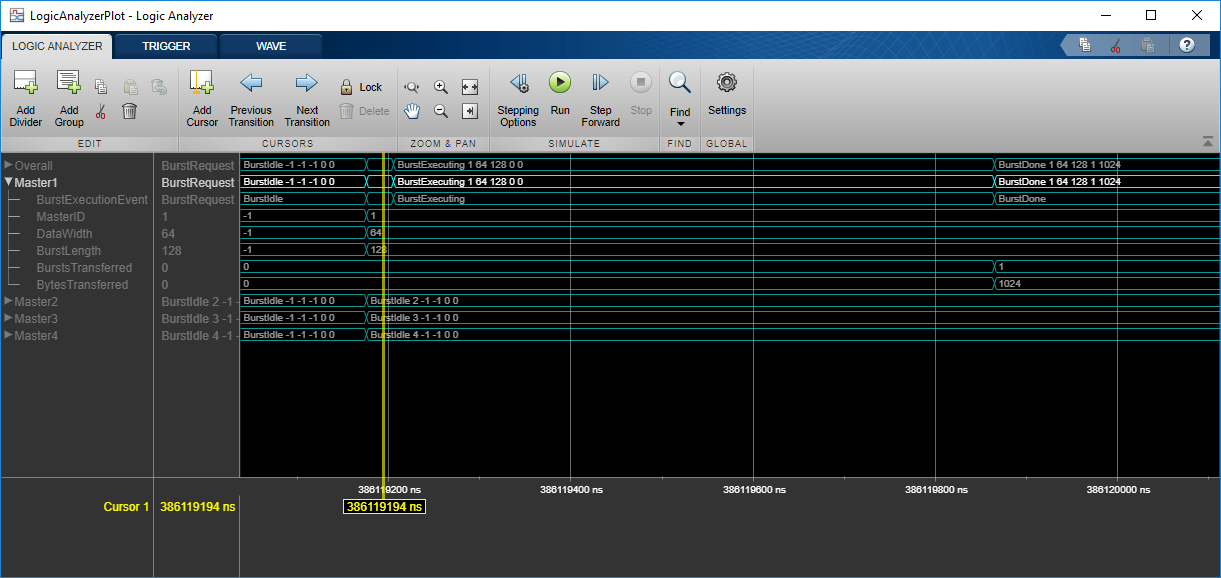Expand the Master2 signal group
Viewport: 1221px width, 578px height.
pos(9,301)
